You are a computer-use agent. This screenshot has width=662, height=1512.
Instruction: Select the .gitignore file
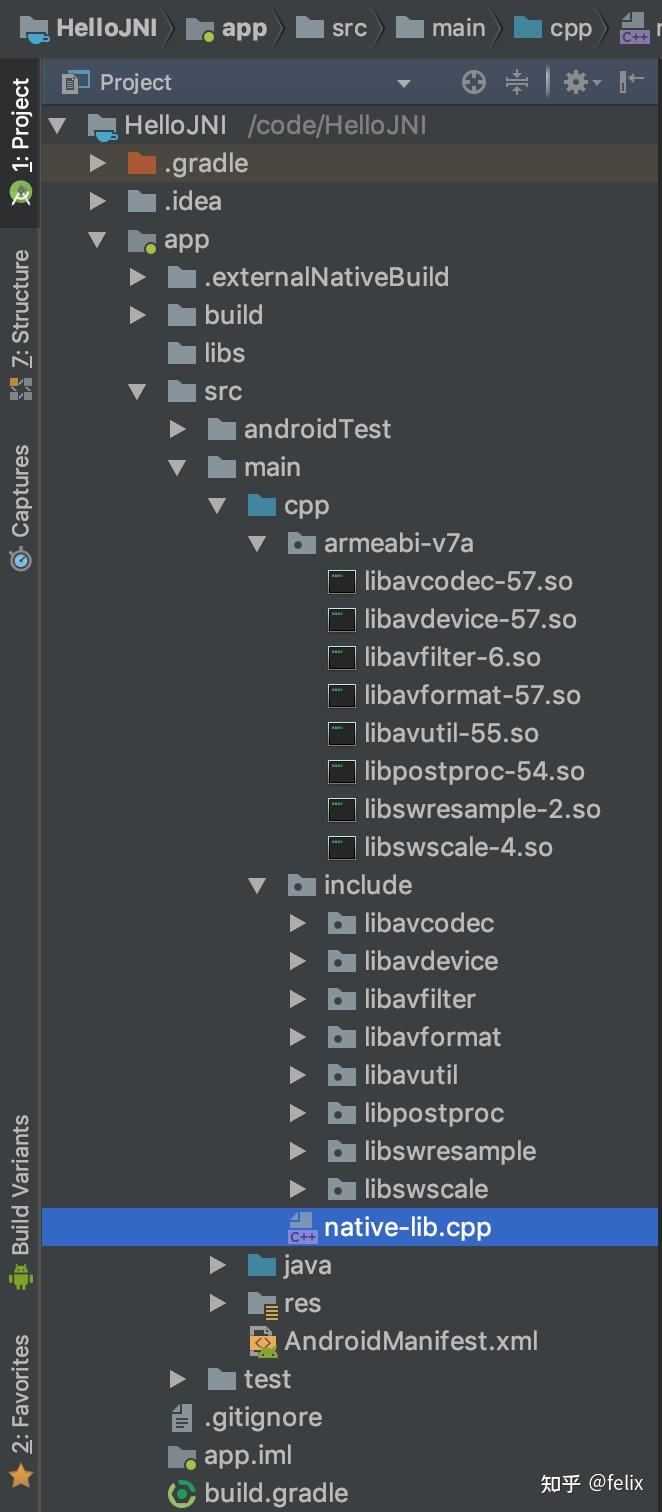[263, 1417]
